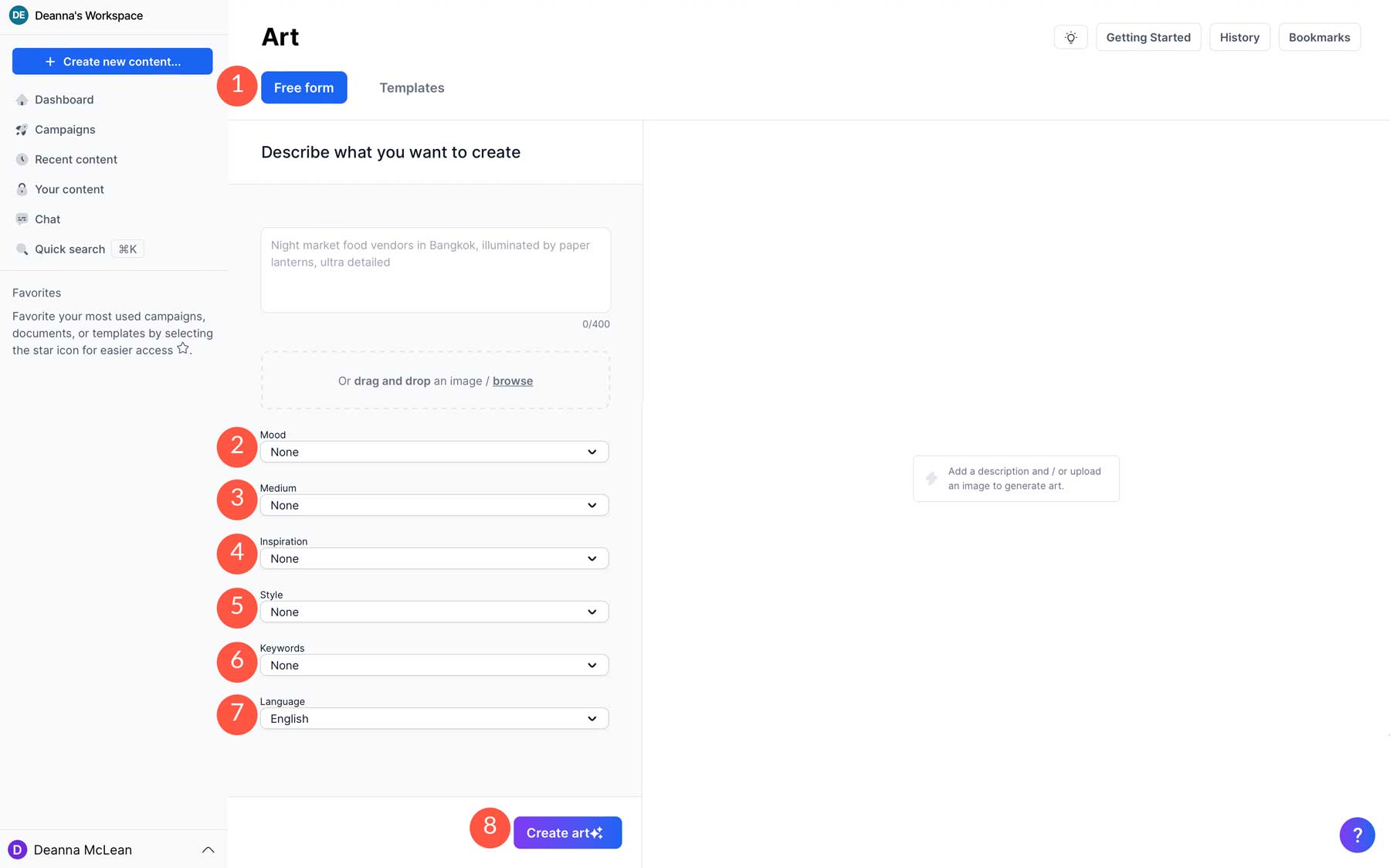Click the Recent content clock icon

tap(22, 159)
